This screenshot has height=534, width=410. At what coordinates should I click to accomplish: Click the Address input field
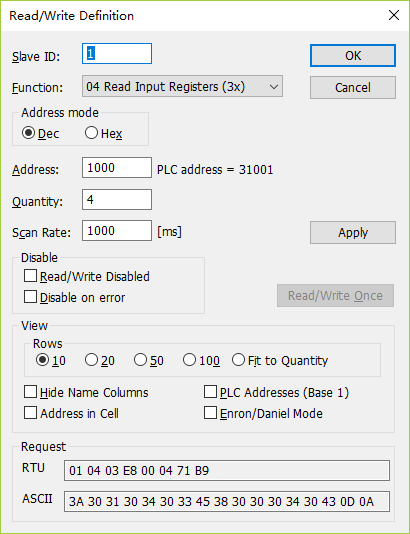117,168
